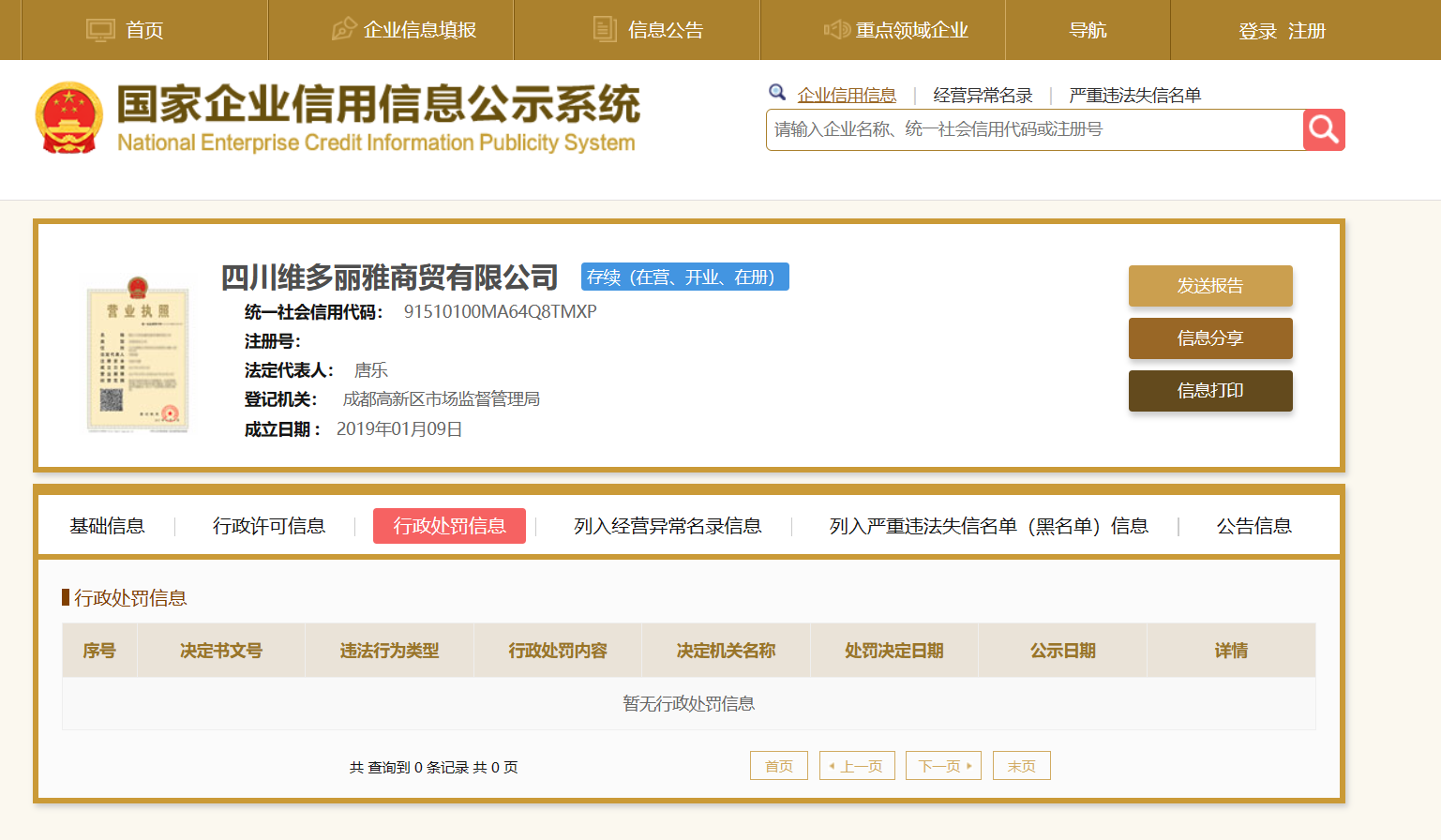Switch to the 列入经营异常名录信息 tab
Viewport: 1441px width, 840px height.
pyautogui.click(x=668, y=526)
